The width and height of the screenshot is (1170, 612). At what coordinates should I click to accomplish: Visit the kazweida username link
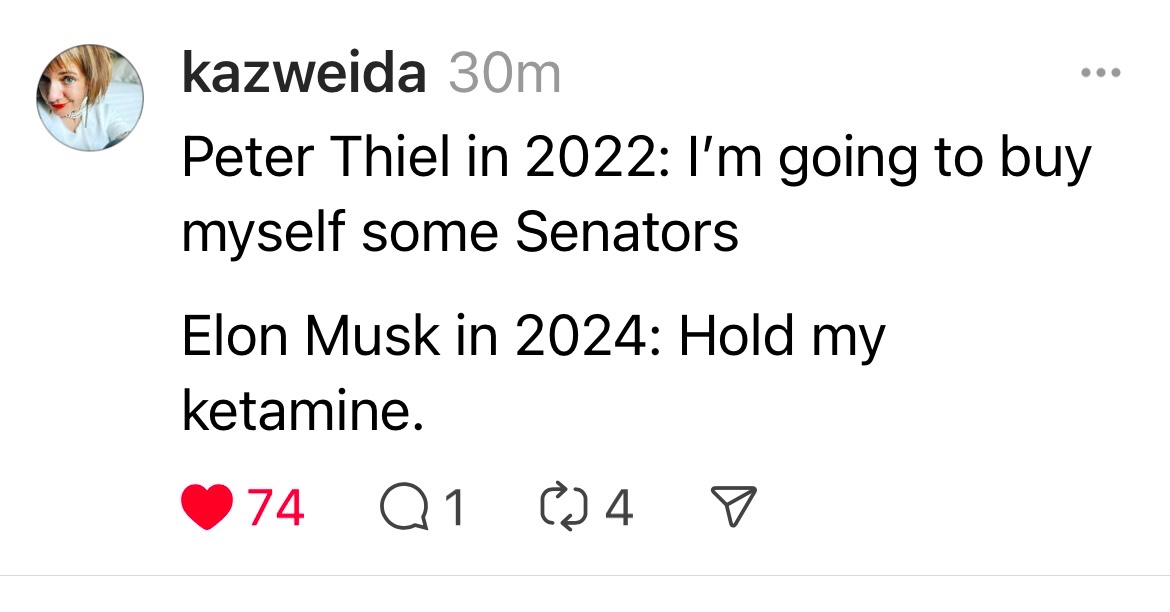tap(304, 75)
